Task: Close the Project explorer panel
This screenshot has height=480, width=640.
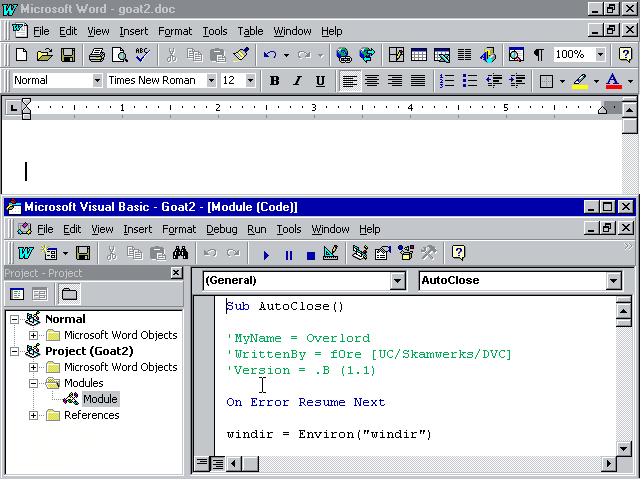Action: (176, 273)
